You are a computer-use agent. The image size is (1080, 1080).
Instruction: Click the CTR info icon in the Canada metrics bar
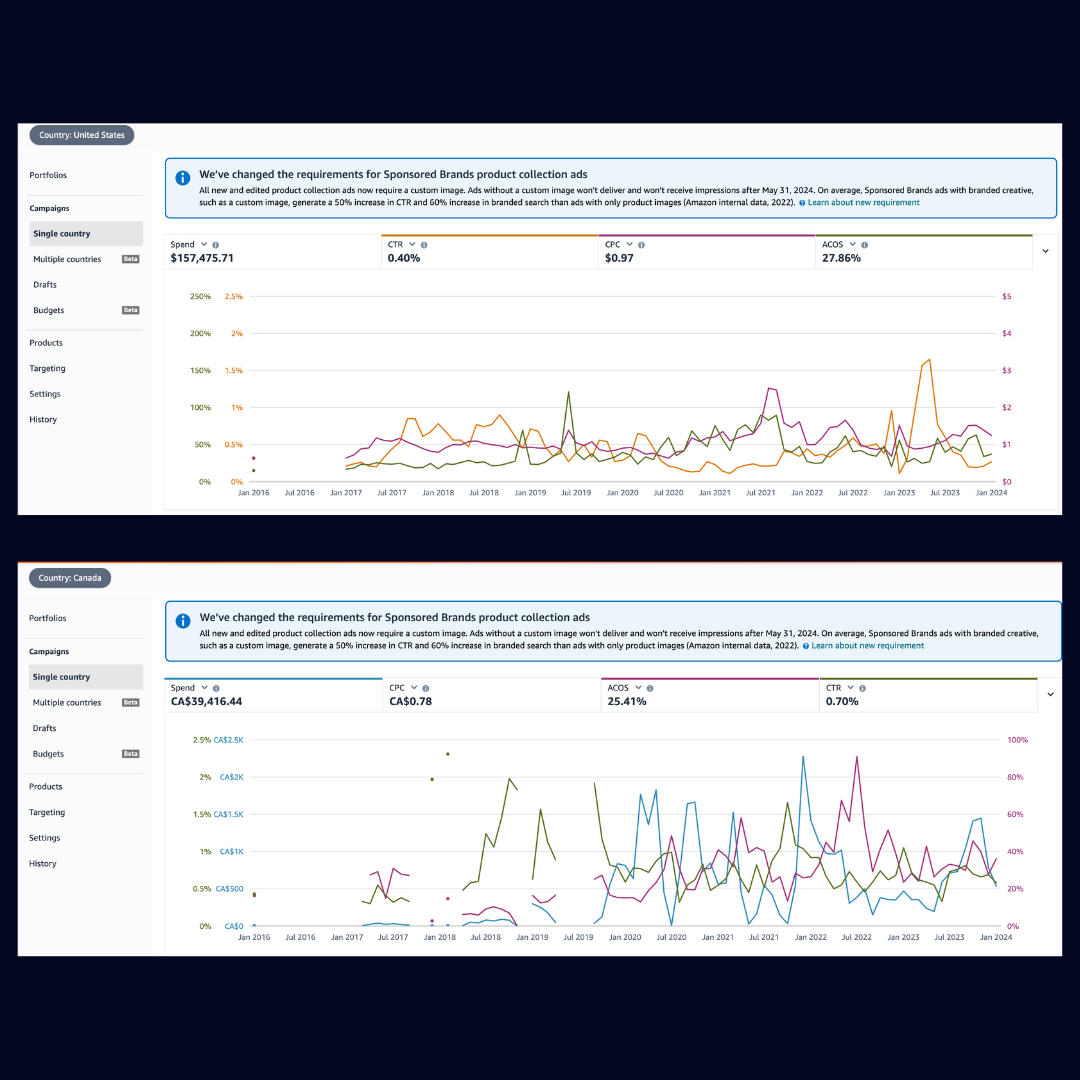pos(863,688)
